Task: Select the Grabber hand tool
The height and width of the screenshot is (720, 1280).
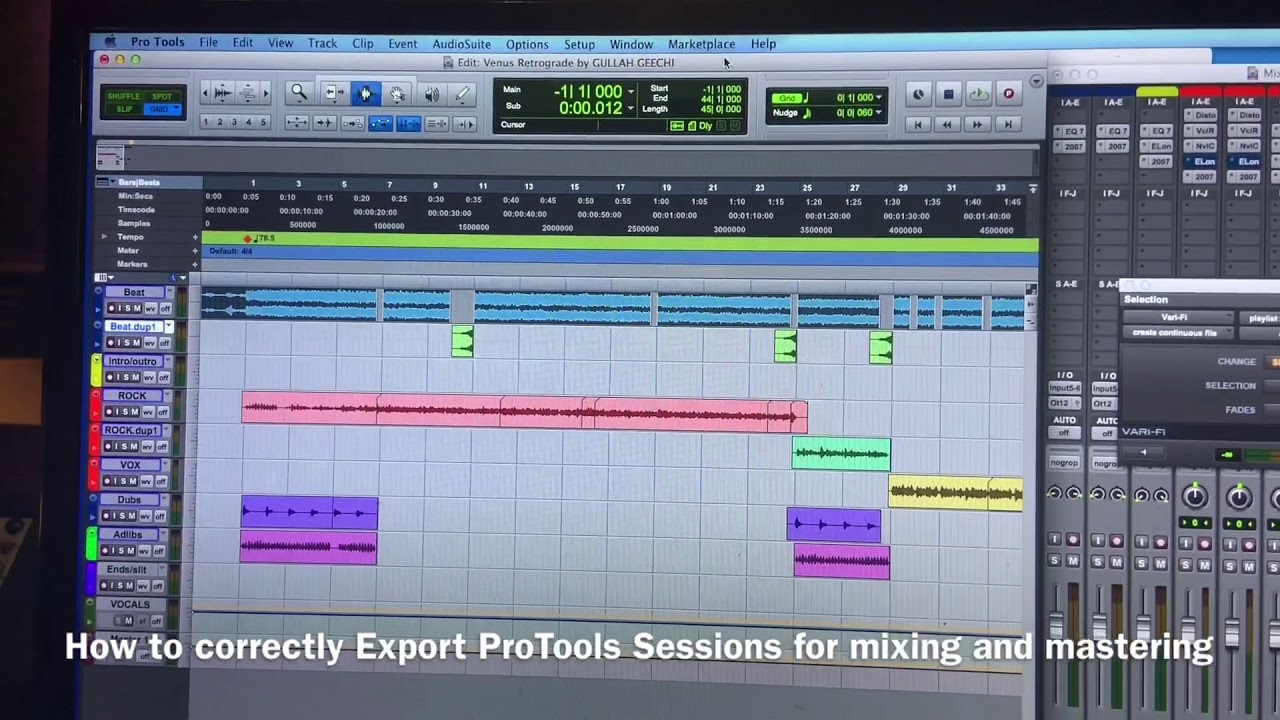Action: pos(398,94)
